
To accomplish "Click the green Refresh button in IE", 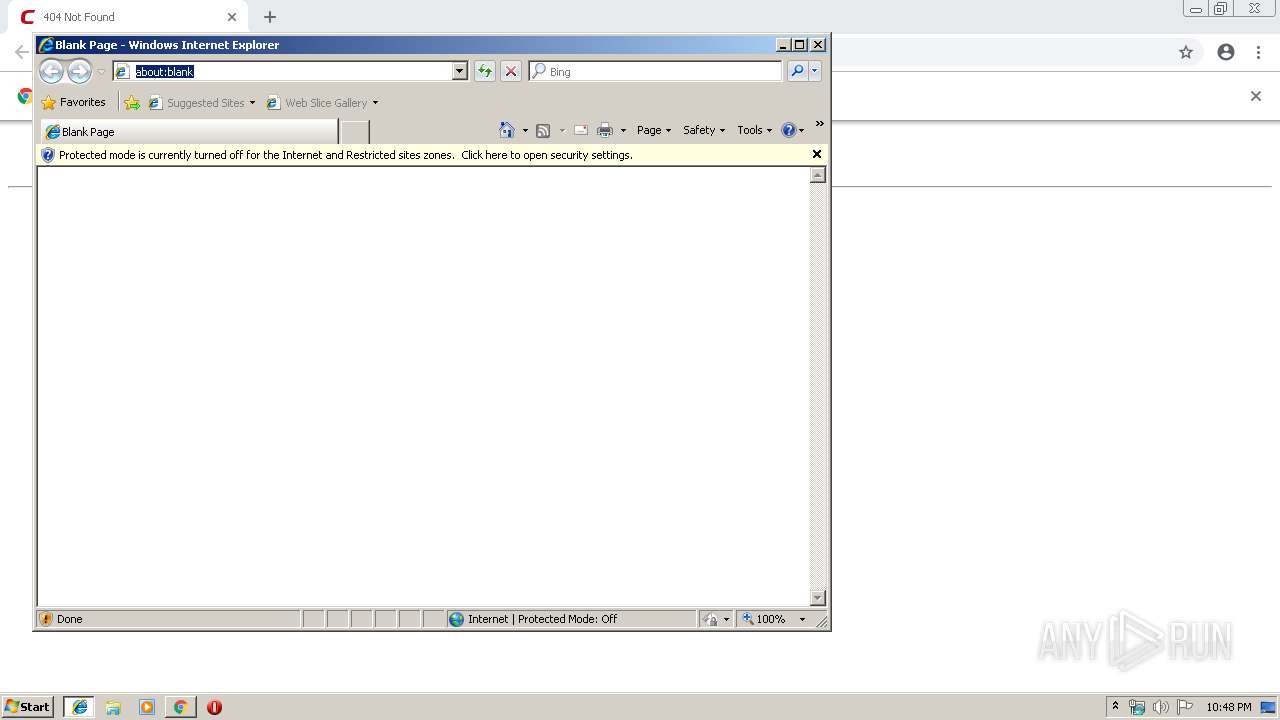I will [485, 71].
